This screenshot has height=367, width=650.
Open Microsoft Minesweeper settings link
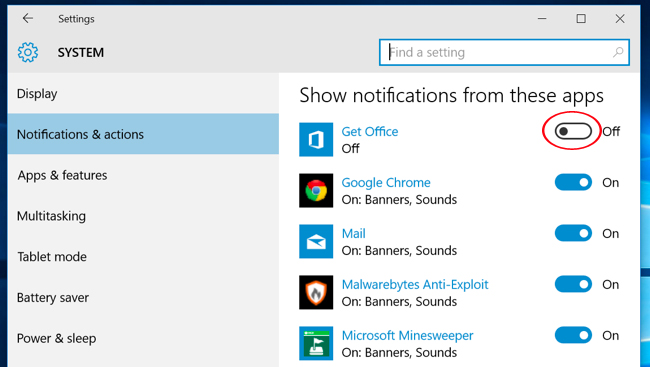coord(407,335)
